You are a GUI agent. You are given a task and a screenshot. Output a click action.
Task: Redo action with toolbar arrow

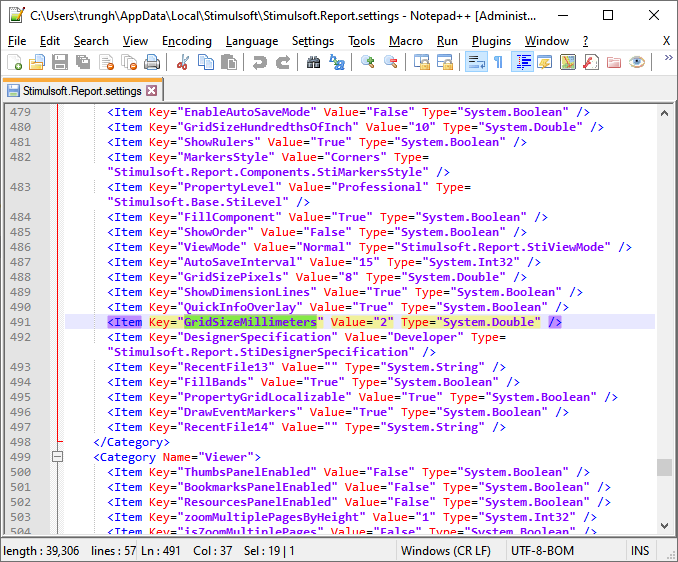[283, 62]
